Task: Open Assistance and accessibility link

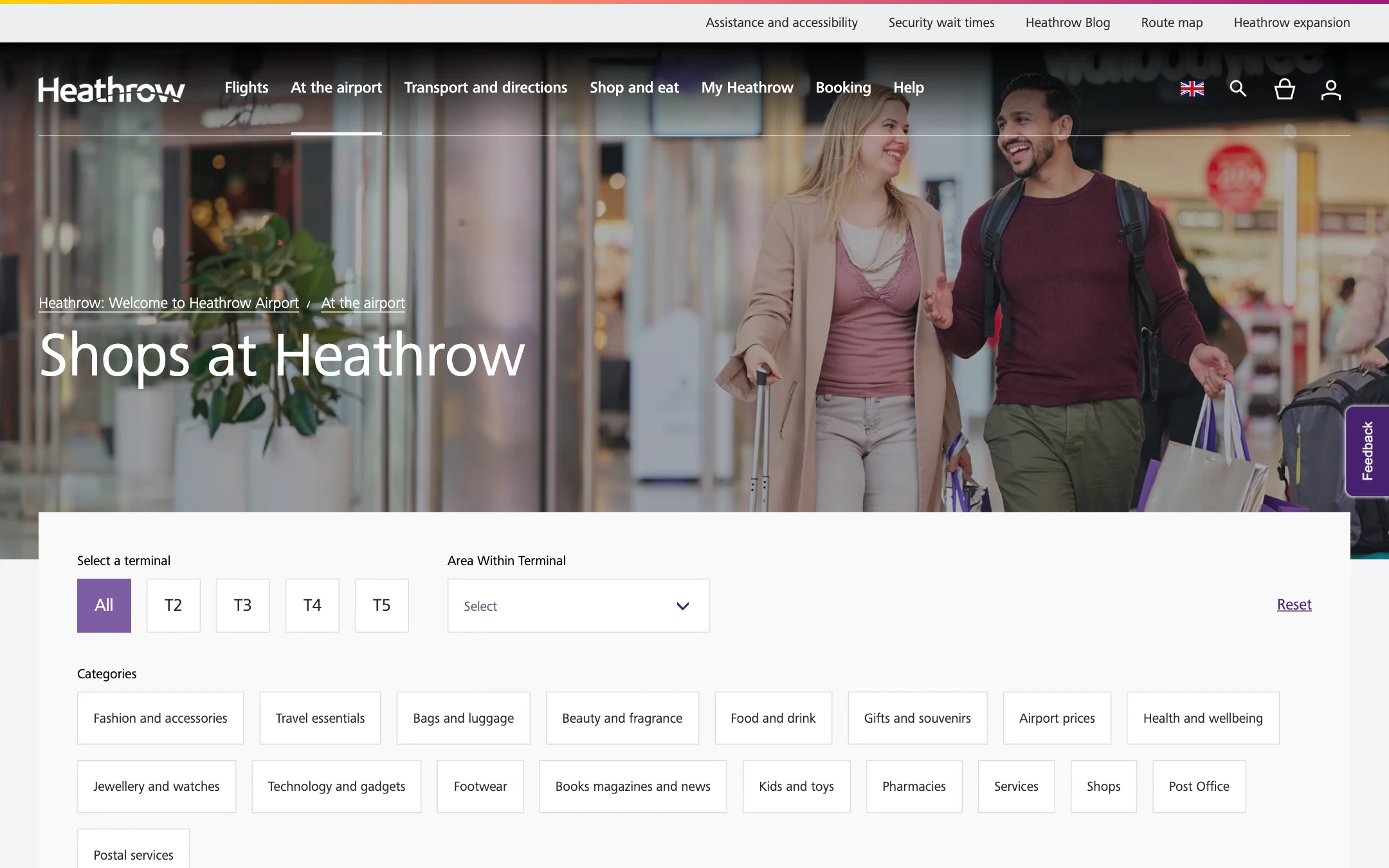Action: [781, 23]
